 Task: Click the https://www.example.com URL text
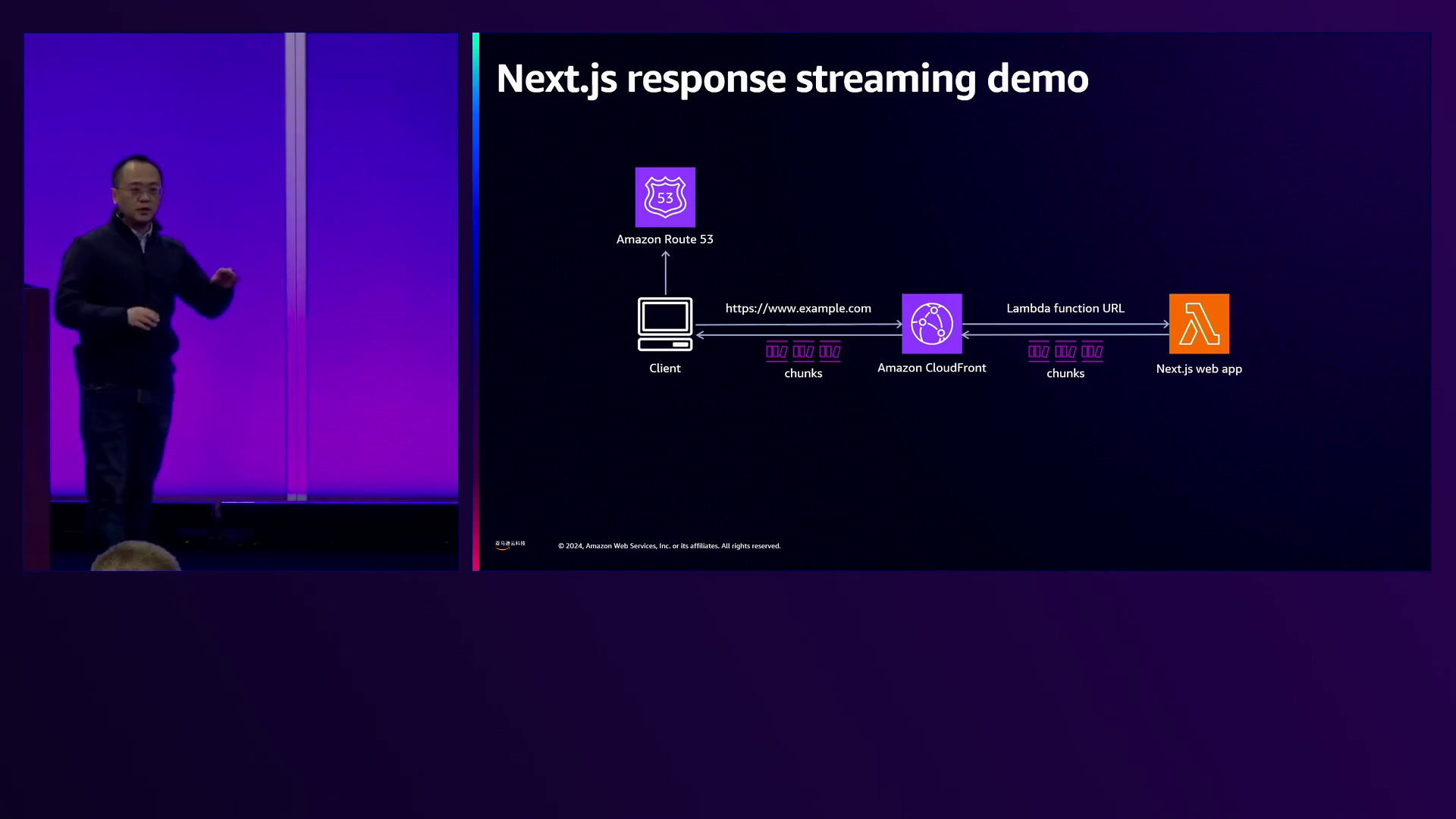[798, 308]
